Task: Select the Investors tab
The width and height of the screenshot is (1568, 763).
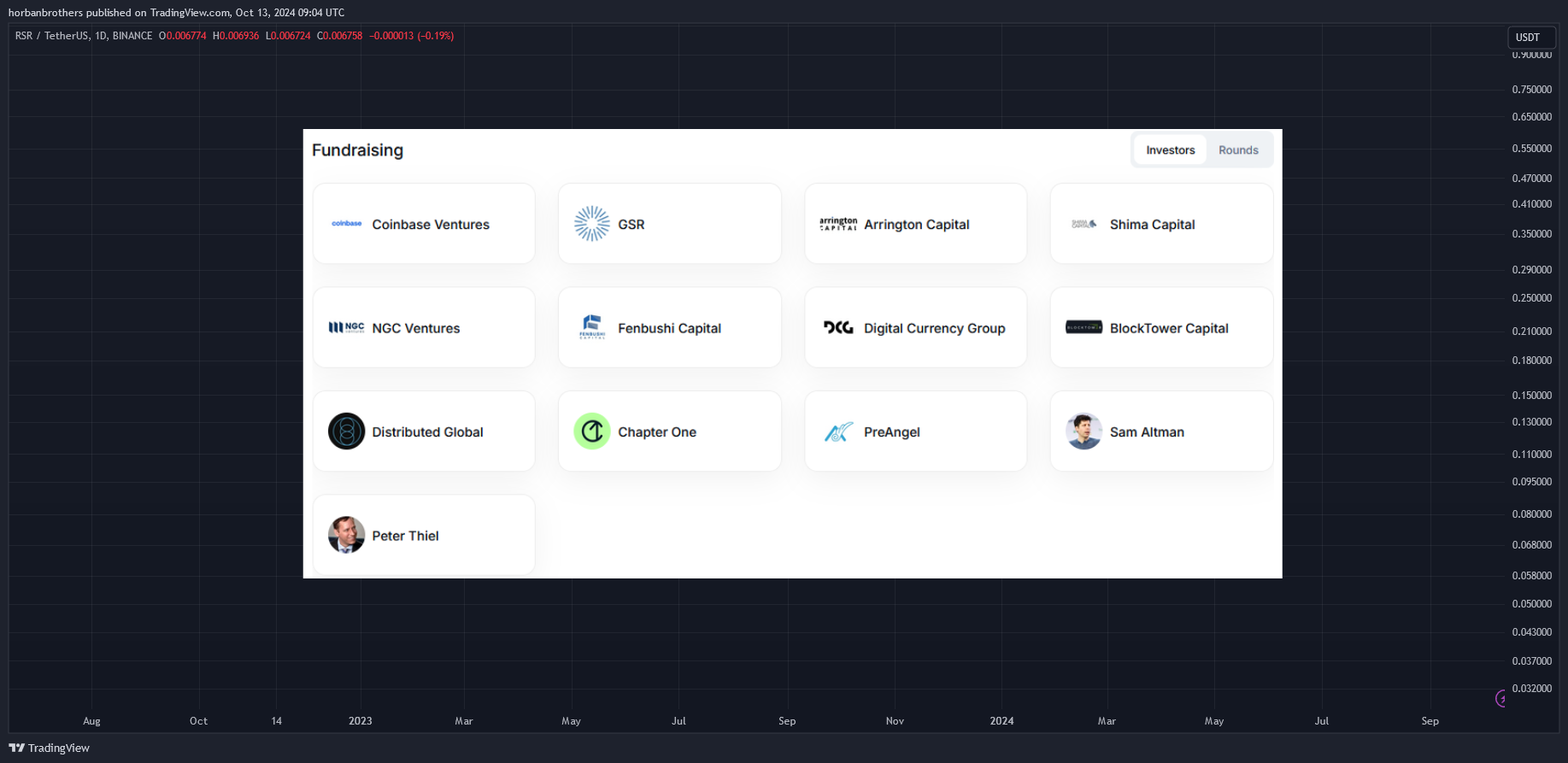Action: [x=1170, y=150]
